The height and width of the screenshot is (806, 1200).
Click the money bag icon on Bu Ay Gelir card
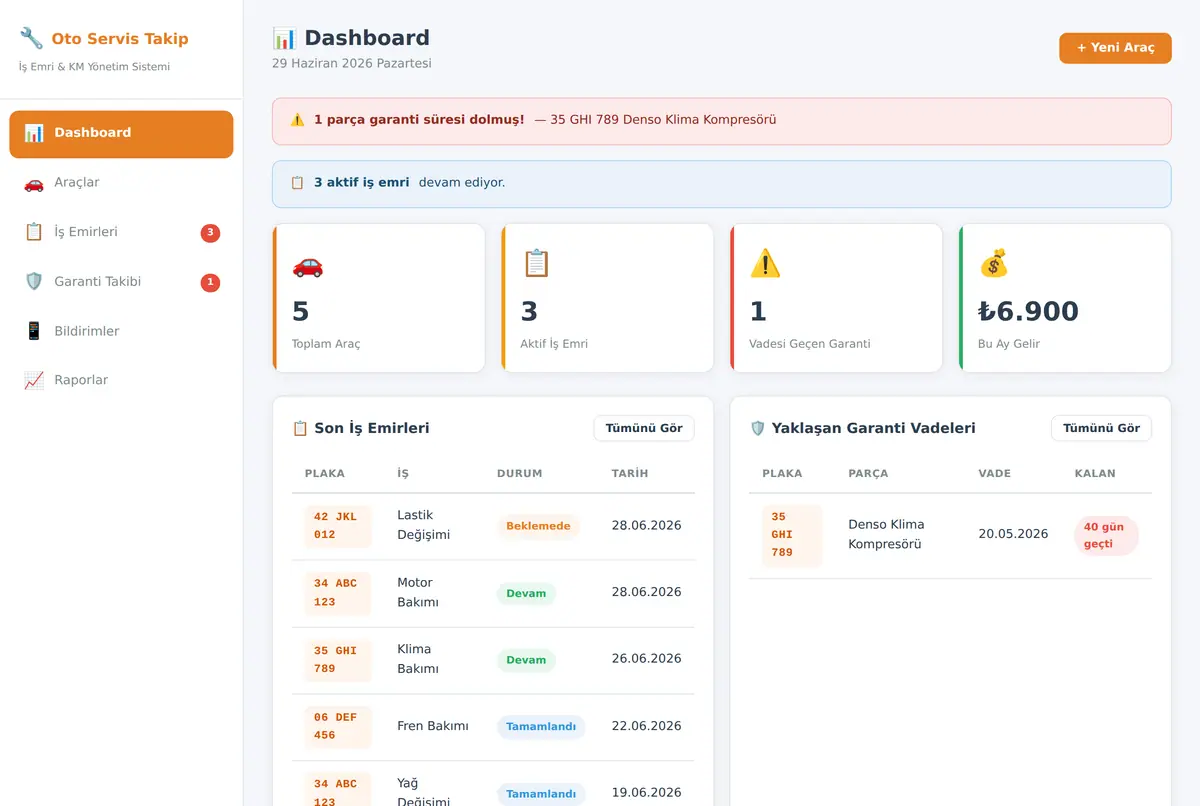(x=994, y=264)
